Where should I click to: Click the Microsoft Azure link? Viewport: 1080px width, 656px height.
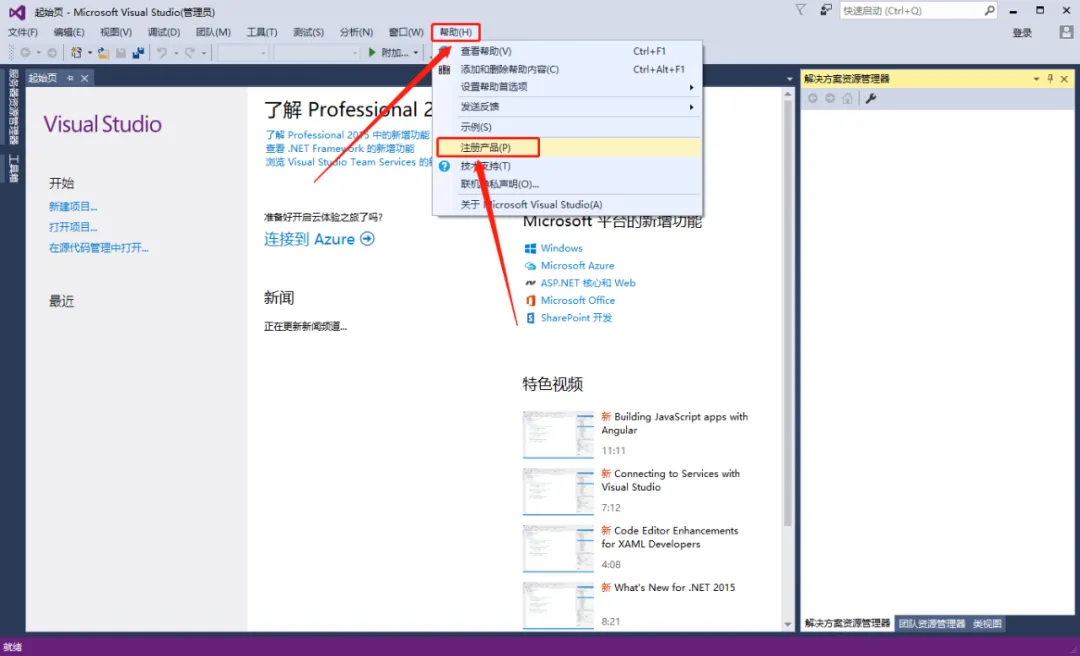point(577,265)
